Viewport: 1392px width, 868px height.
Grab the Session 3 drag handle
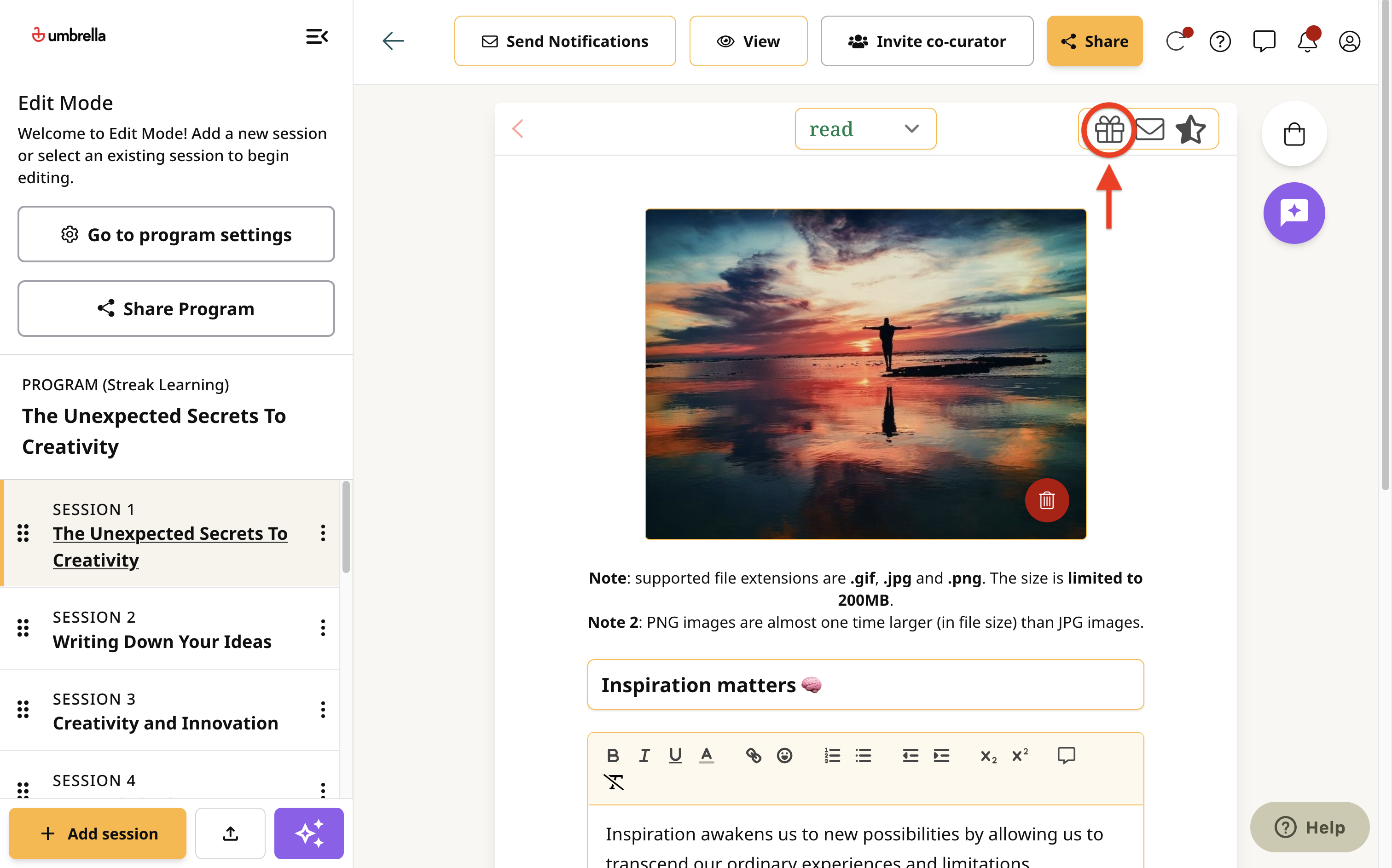click(x=23, y=710)
